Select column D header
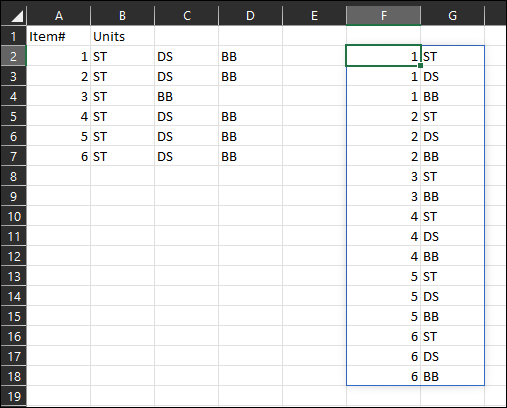 [x=250, y=16]
